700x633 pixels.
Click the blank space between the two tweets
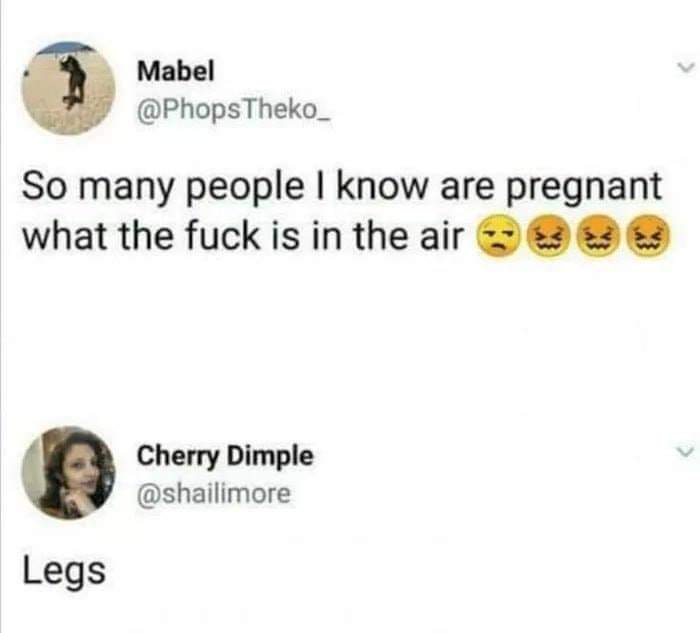[x=350, y=339]
